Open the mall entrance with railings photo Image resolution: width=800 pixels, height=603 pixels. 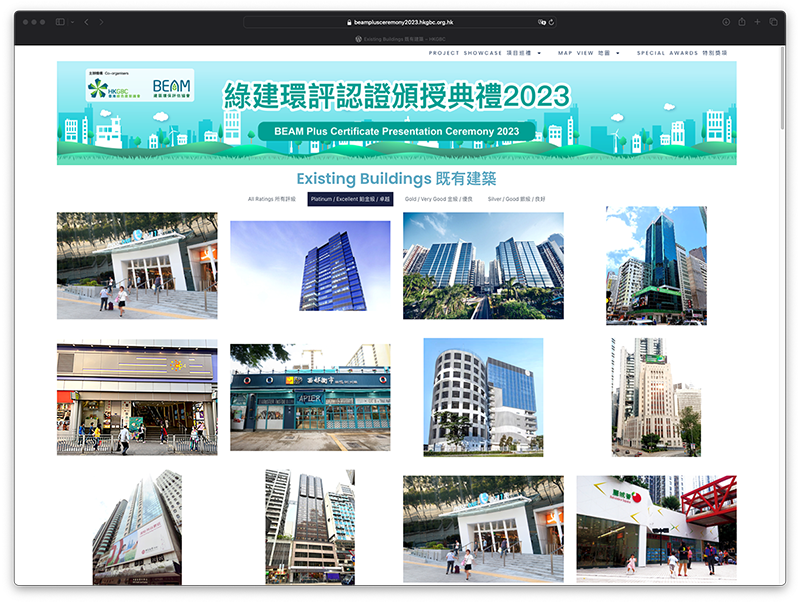(137, 397)
